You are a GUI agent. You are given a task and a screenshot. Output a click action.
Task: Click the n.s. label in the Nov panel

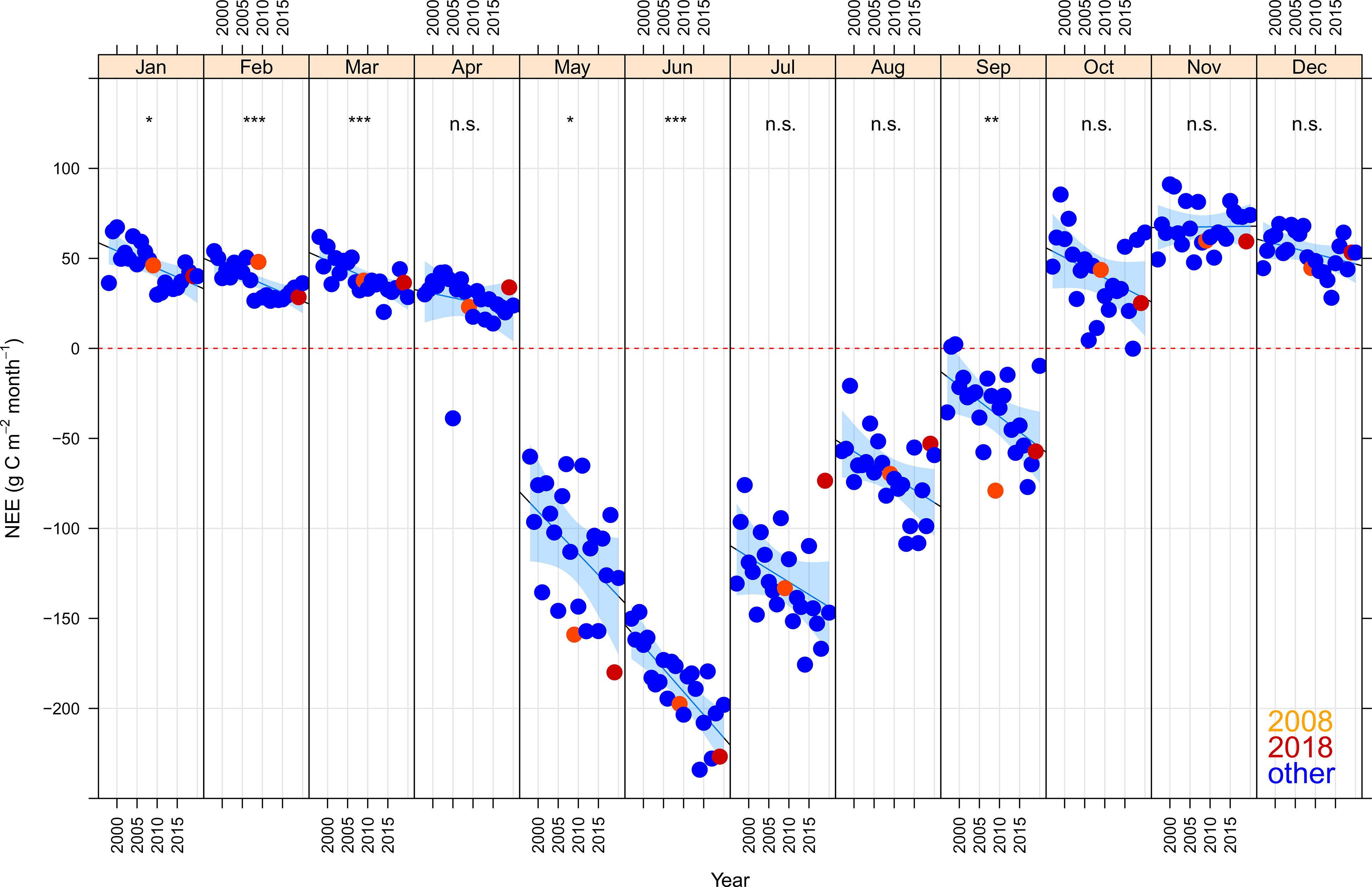point(1202,124)
